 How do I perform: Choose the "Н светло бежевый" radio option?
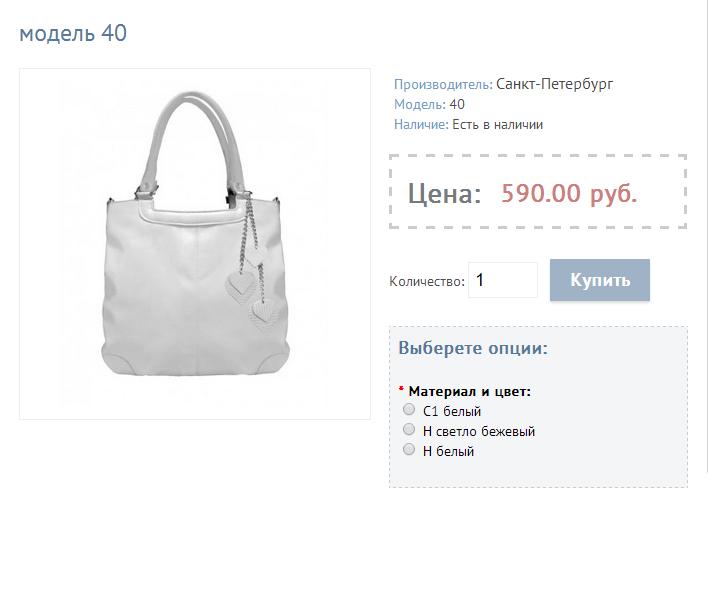click(409, 429)
